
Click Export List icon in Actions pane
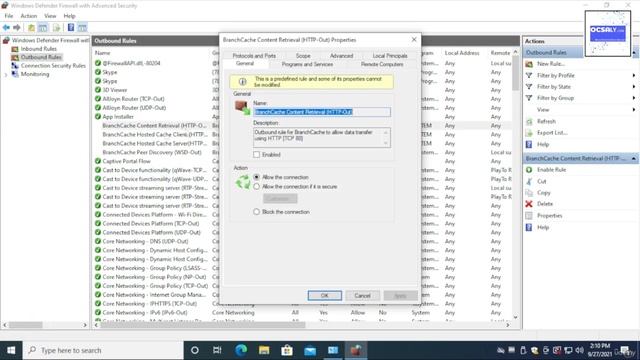(x=529, y=133)
